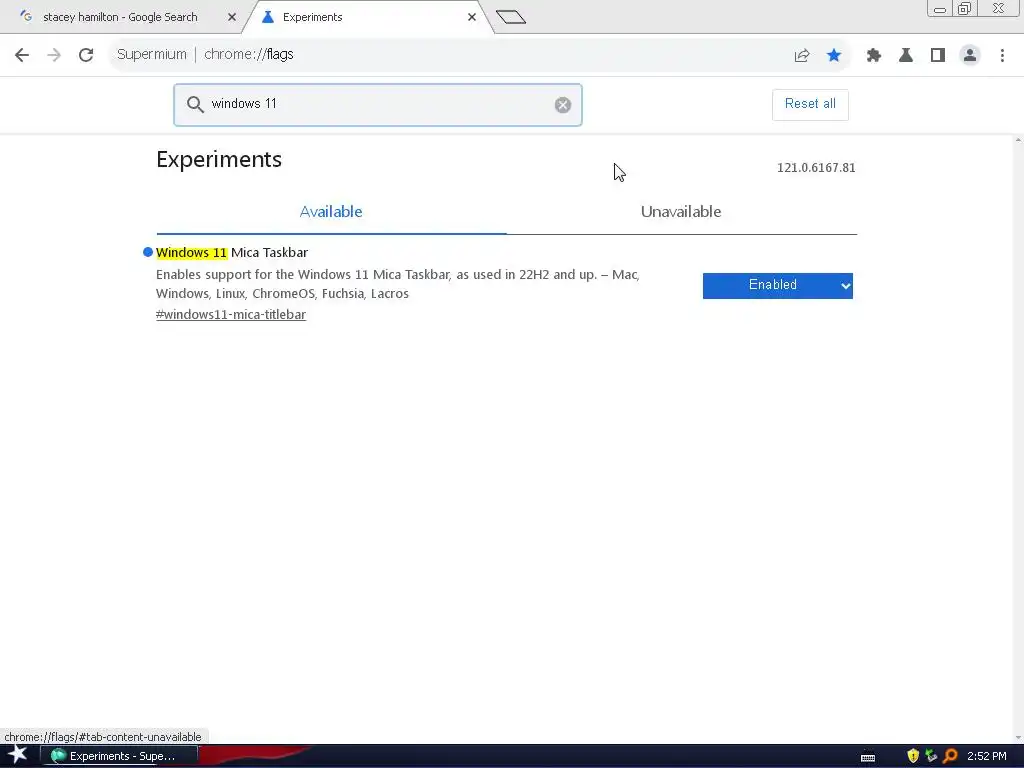Click the forward navigation arrow
The height and width of the screenshot is (768, 1024).
click(x=54, y=55)
